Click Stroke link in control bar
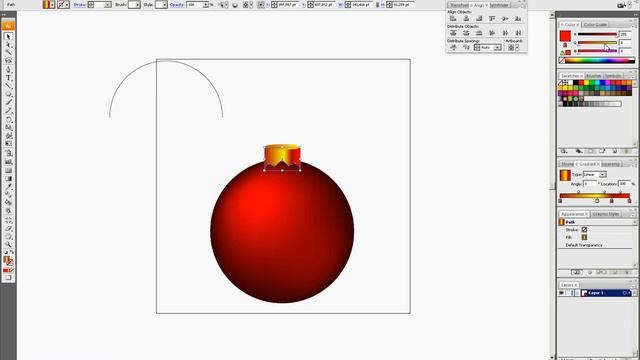640x360 pixels. click(x=80, y=5)
